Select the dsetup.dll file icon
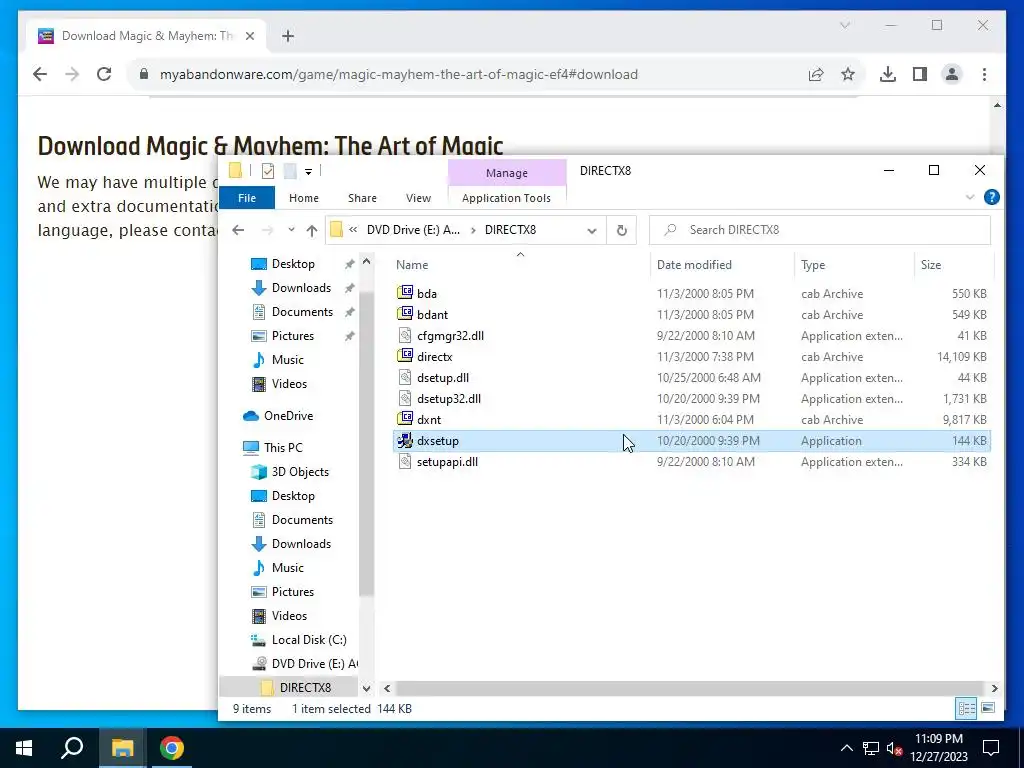Viewport: 1024px width, 768px height. click(x=405, y=377)
